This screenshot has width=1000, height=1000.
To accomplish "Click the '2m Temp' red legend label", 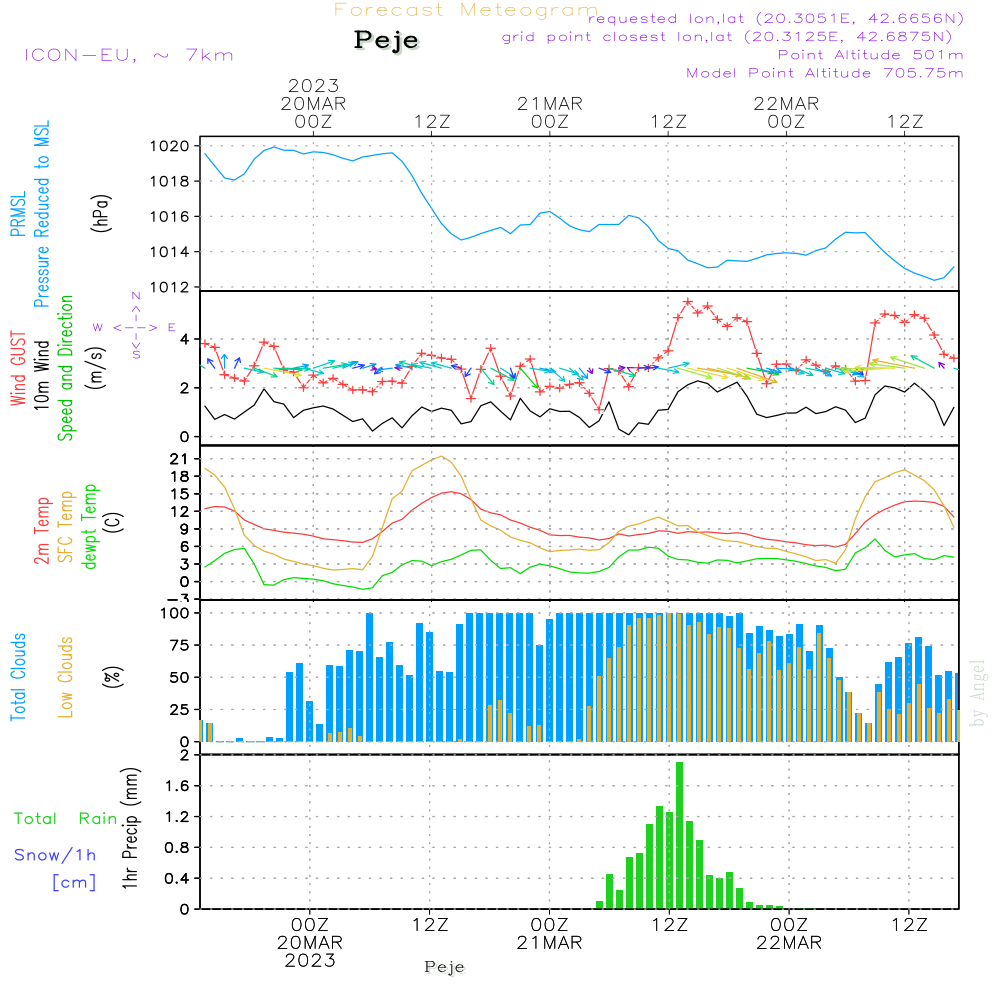I will (41, 531).
